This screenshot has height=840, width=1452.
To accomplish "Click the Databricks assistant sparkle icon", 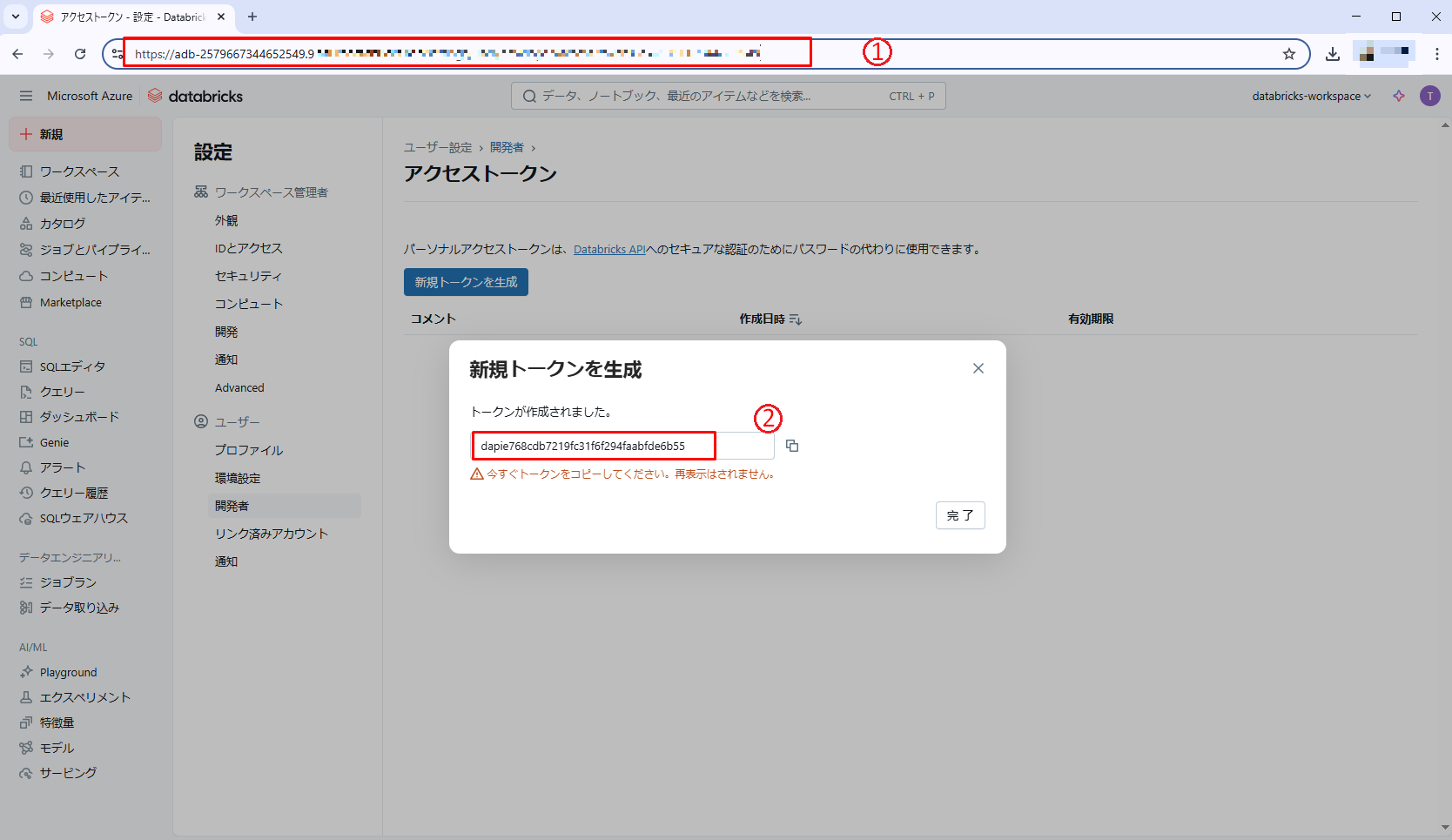I will [x=1399, y=96].
